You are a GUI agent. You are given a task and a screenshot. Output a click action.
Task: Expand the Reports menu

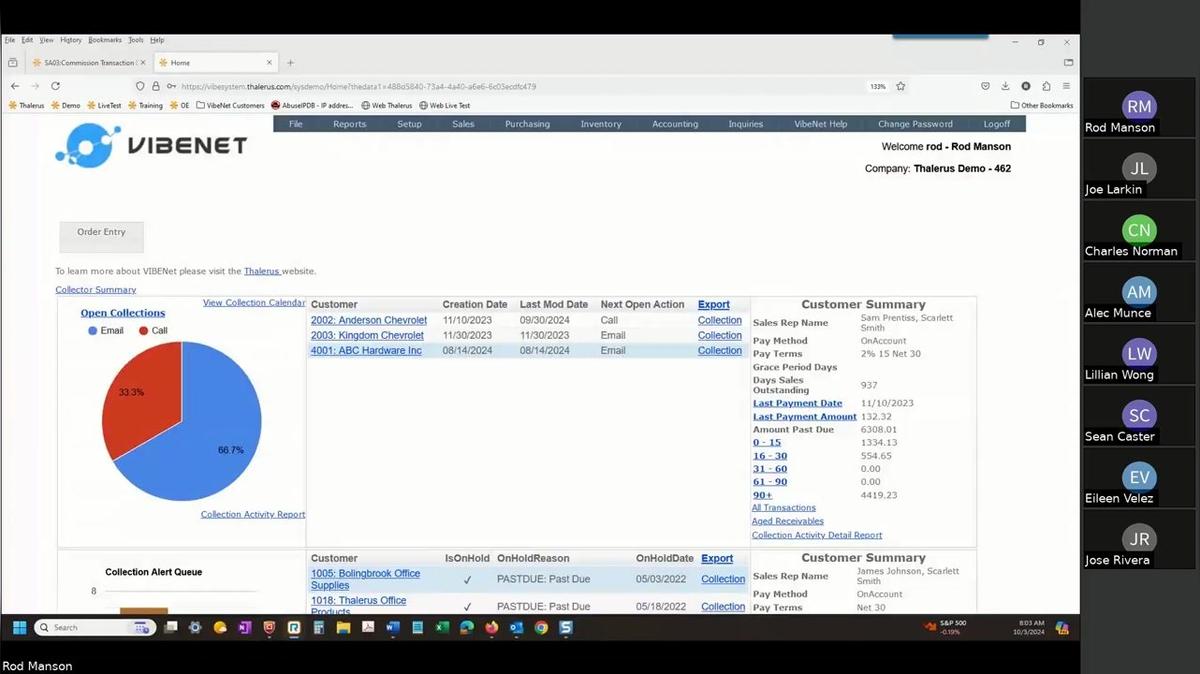point(349,124)
